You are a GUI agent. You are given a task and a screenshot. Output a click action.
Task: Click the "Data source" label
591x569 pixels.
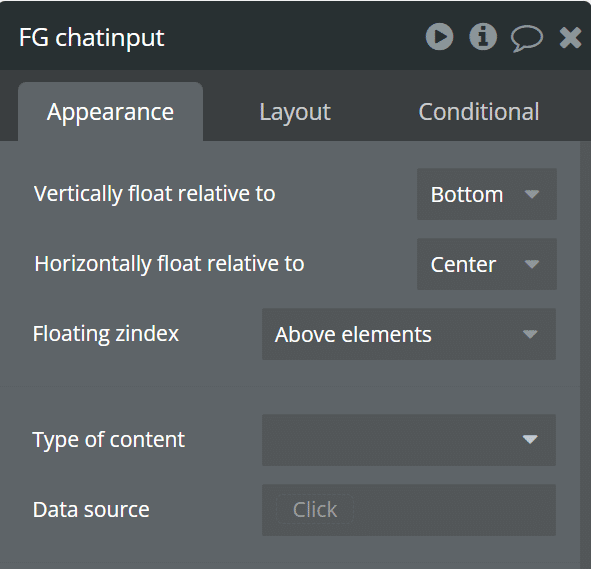tap(91, 509)
